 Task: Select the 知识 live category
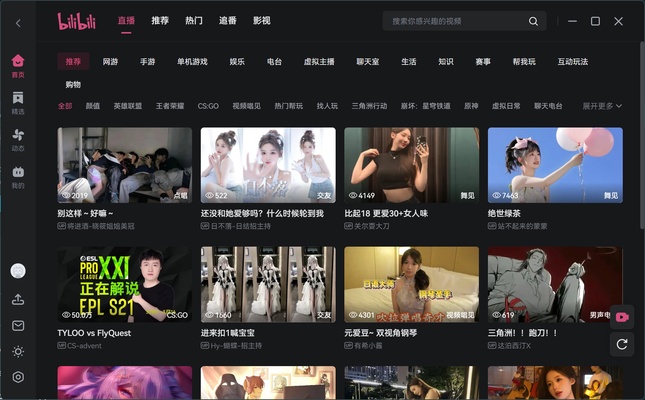(x=445, y=62)
